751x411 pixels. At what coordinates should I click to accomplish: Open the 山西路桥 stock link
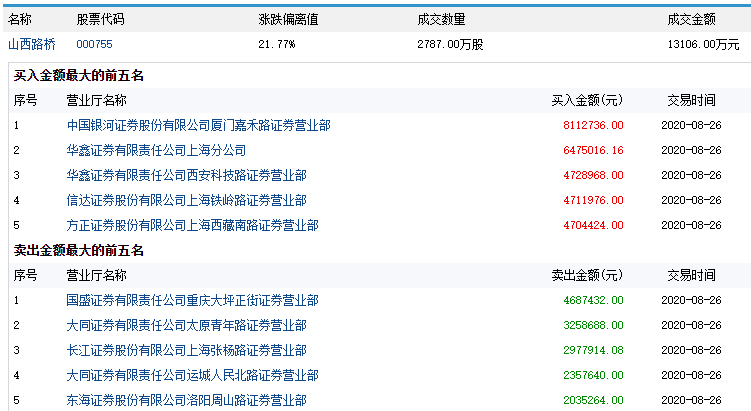pos(32,45)
